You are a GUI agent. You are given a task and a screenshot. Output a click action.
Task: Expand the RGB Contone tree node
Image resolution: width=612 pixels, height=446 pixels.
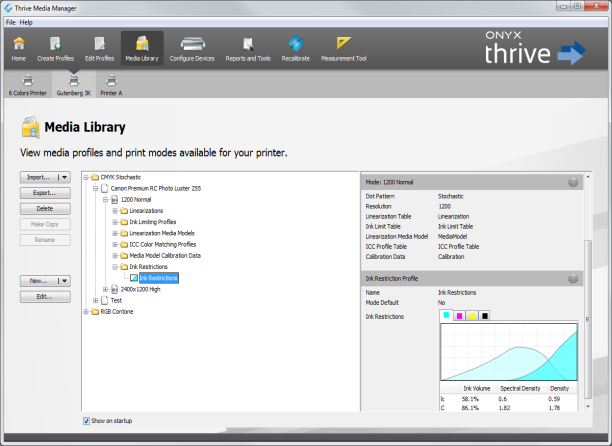click(x=86, y=312)
